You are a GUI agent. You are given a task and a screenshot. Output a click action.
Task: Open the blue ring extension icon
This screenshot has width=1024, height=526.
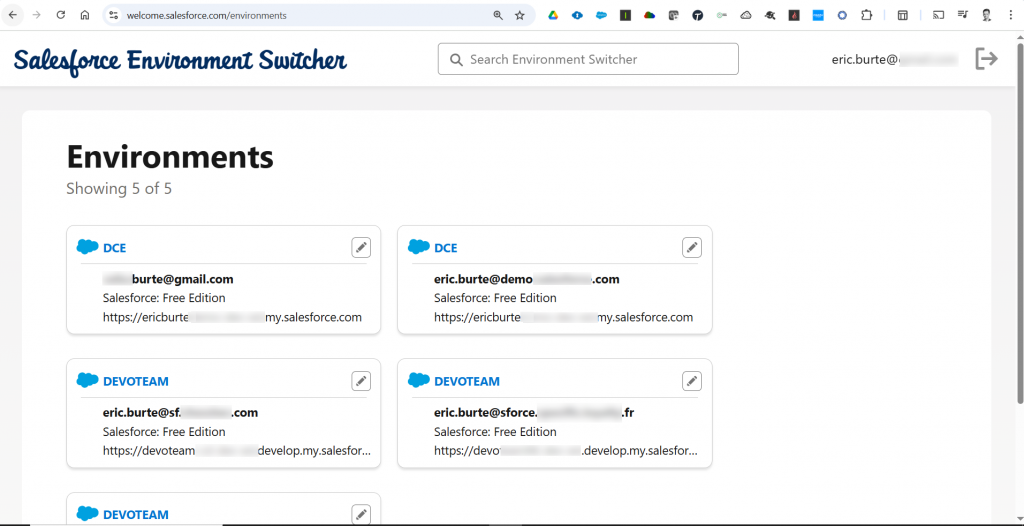[x=842, y=15]
